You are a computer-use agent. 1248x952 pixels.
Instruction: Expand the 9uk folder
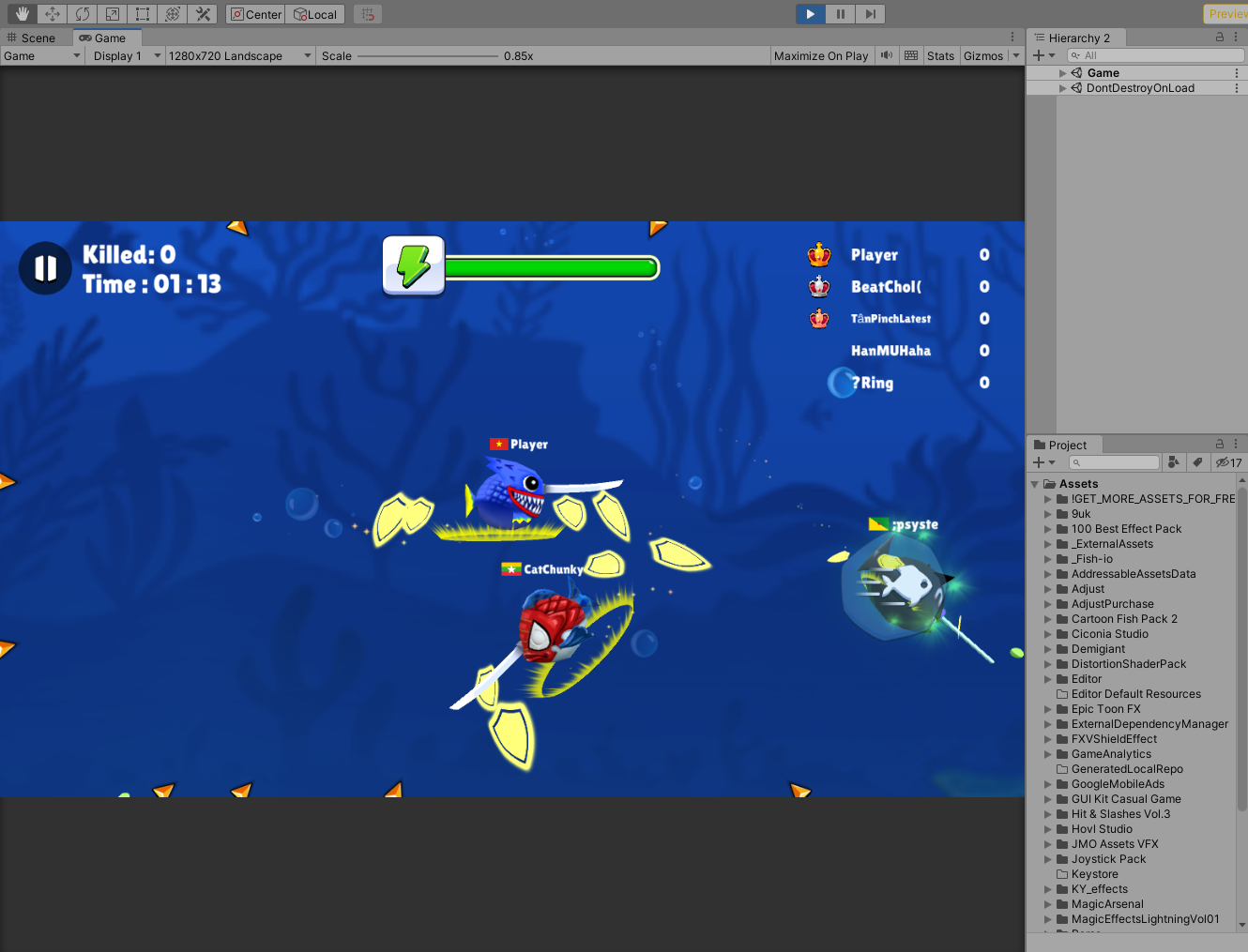pyautogui.click(x=1048, y=514)
